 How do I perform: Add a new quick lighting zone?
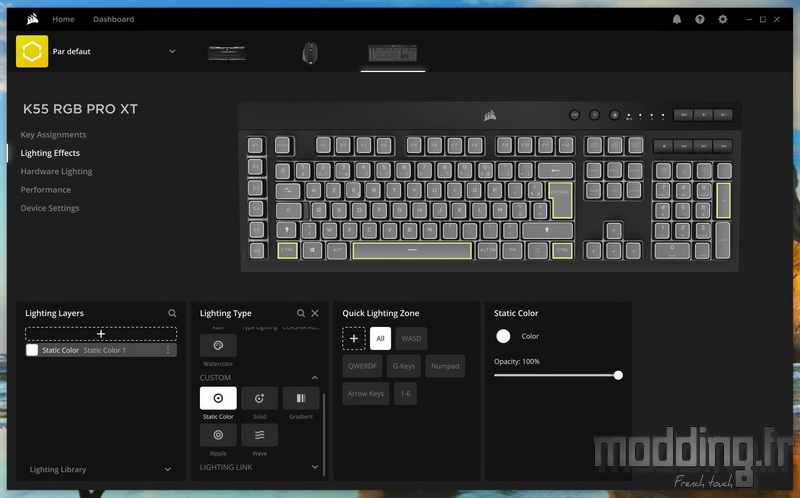(x=354, y=338)
